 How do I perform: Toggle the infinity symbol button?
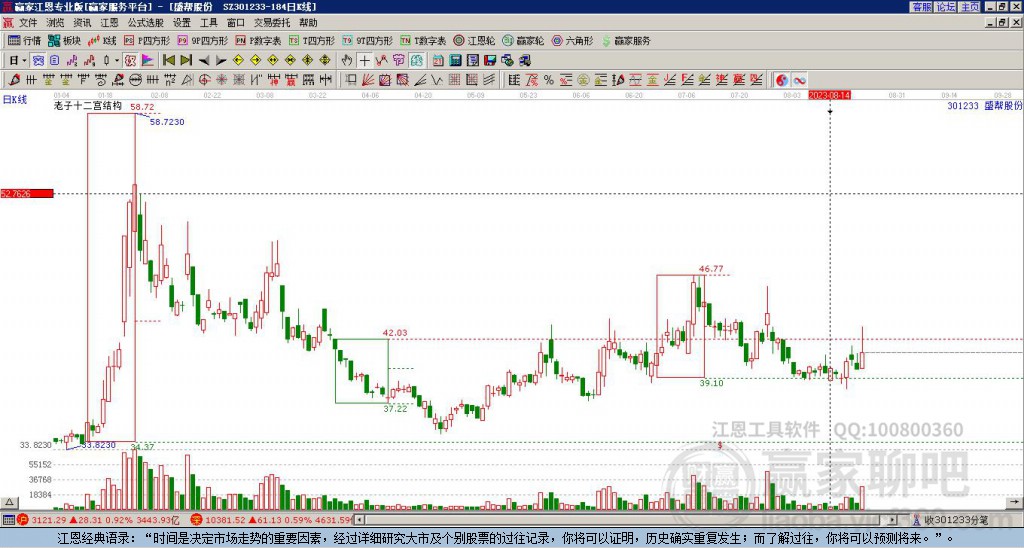click(799, 80)
